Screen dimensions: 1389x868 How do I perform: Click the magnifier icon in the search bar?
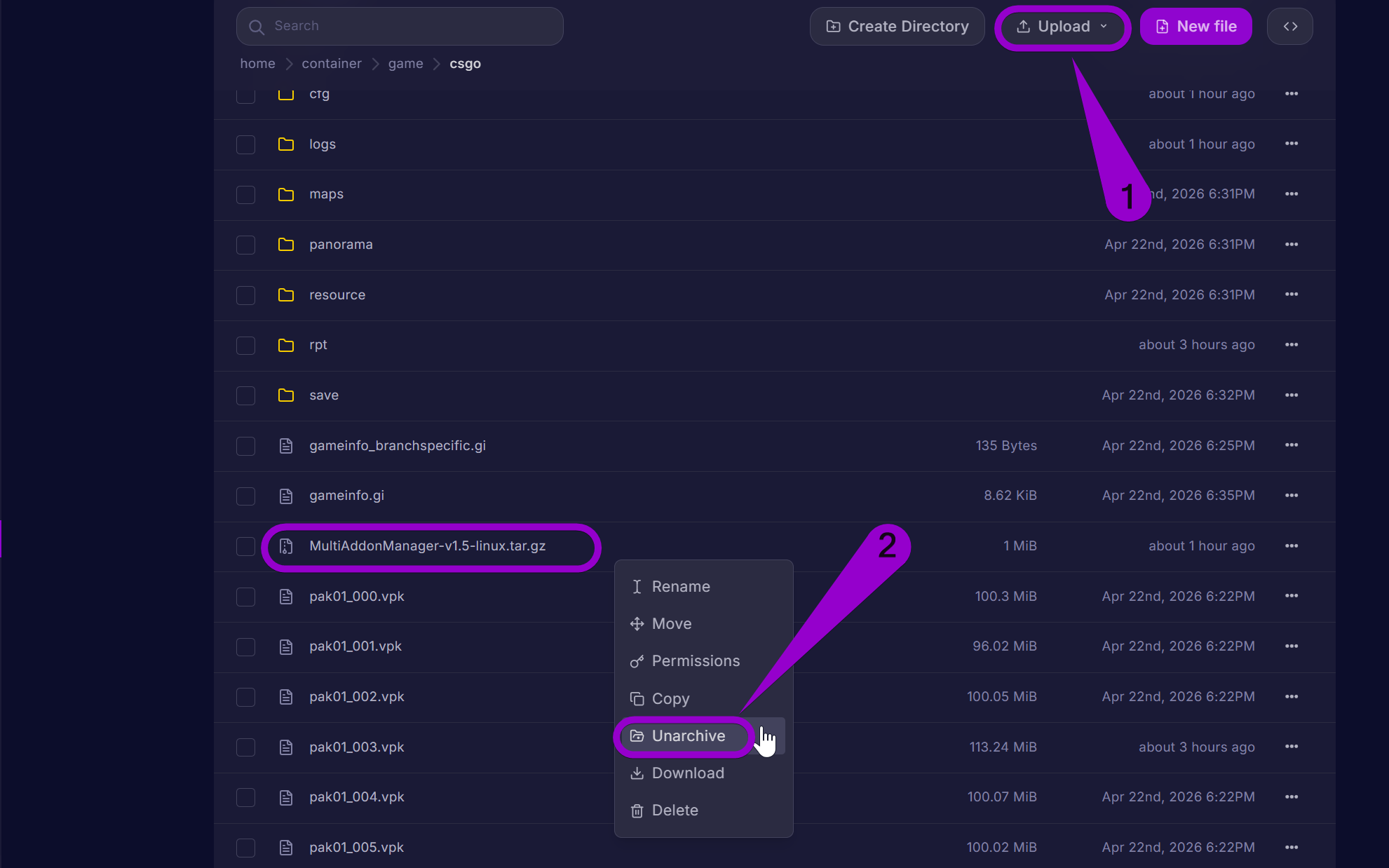point(257,27)
